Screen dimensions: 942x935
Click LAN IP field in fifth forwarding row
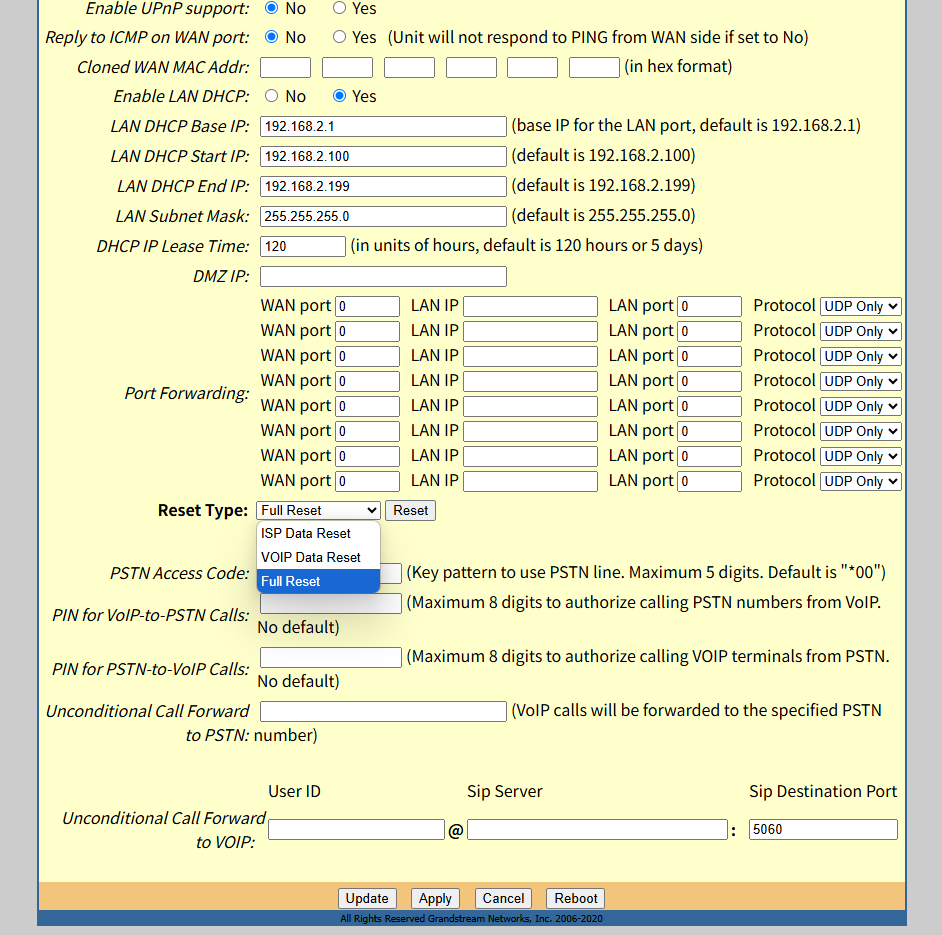point(530,406)
